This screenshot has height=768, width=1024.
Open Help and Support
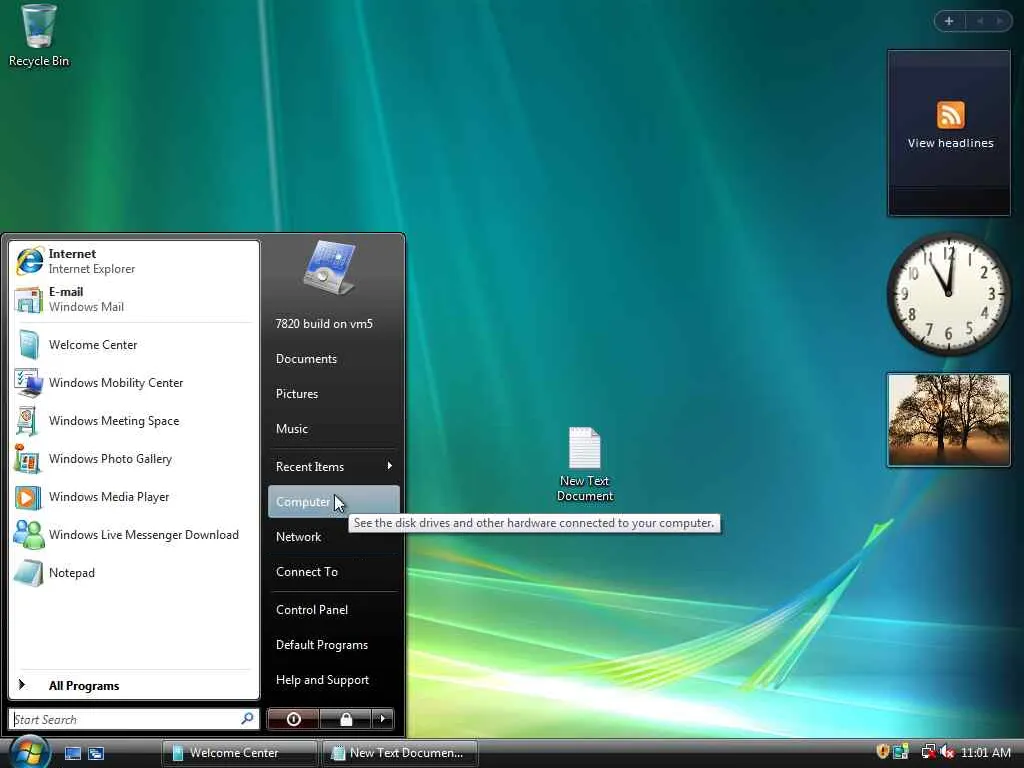(334, 680)
